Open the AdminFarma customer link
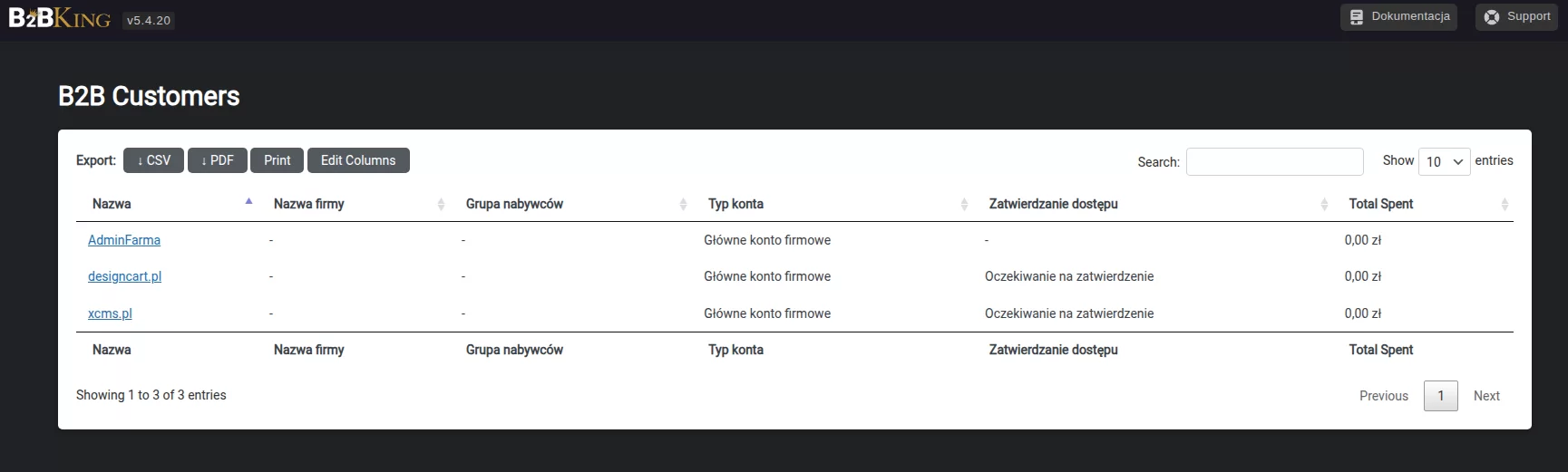This screenshot has height=472, width=1568. (124, 240)
